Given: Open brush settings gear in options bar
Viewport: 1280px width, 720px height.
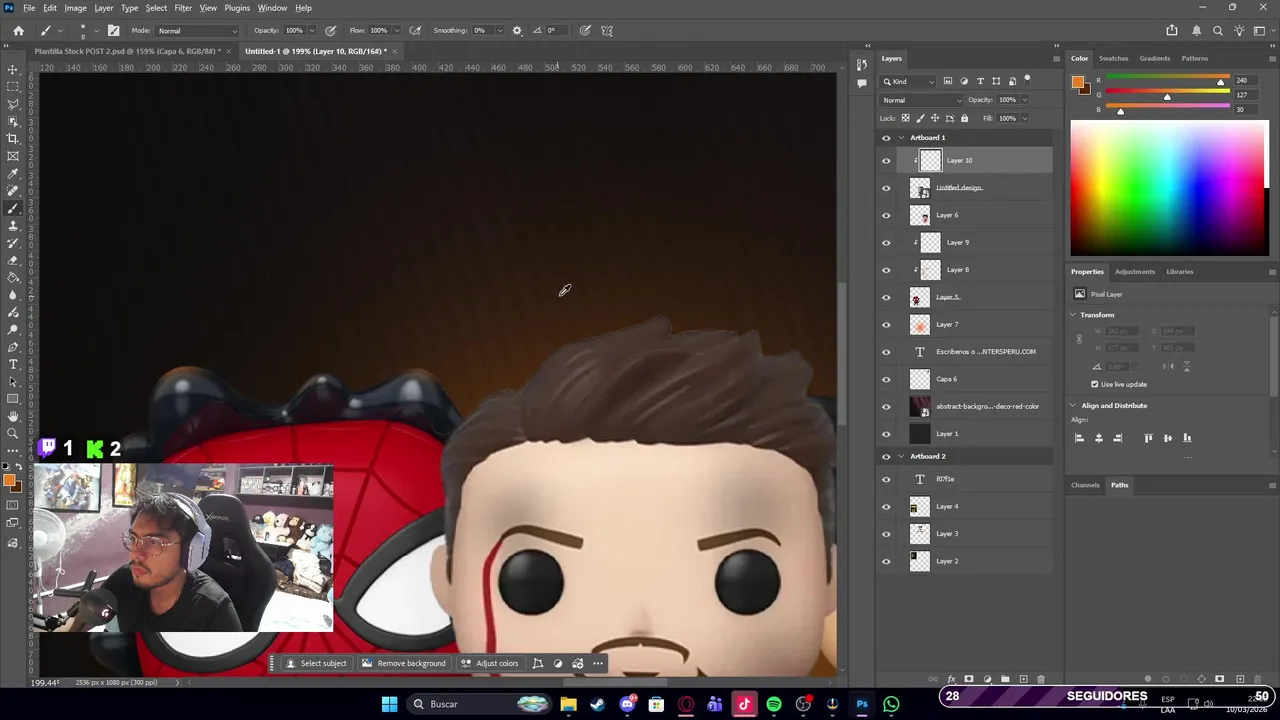Looking at the screenshot, I should tap(517, 30).
